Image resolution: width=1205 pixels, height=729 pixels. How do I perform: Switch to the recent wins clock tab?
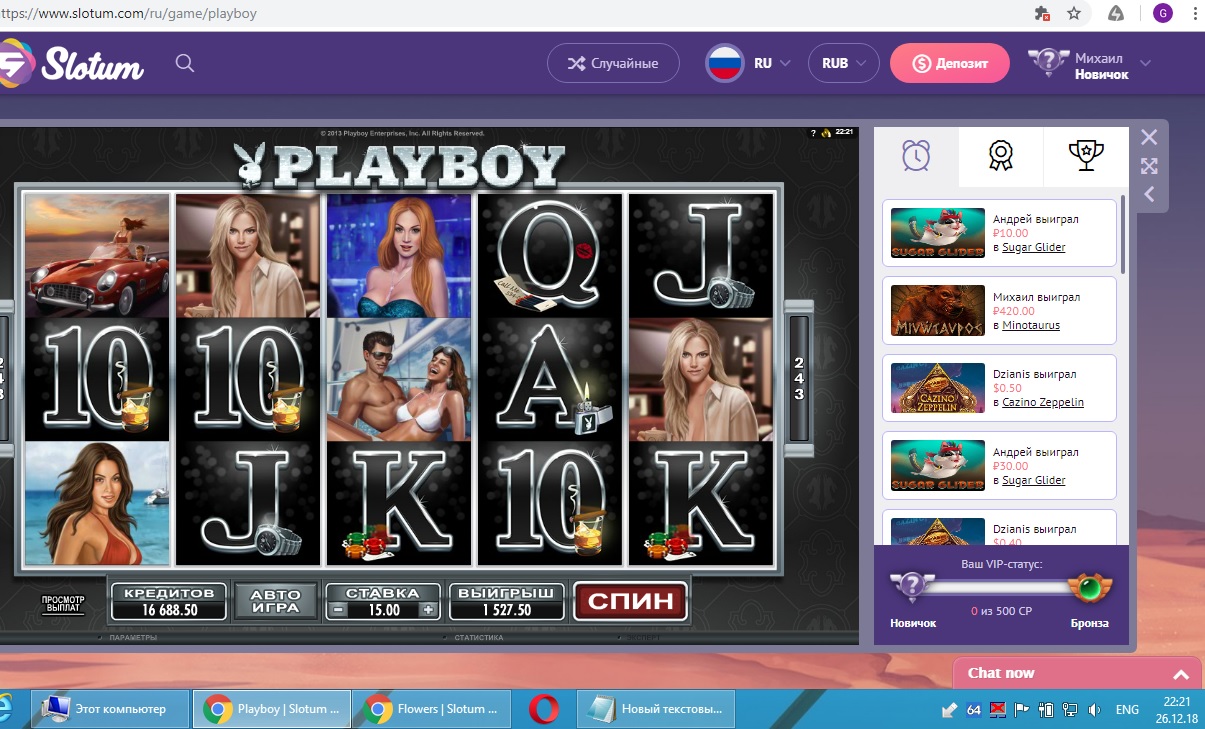[916, 156]
